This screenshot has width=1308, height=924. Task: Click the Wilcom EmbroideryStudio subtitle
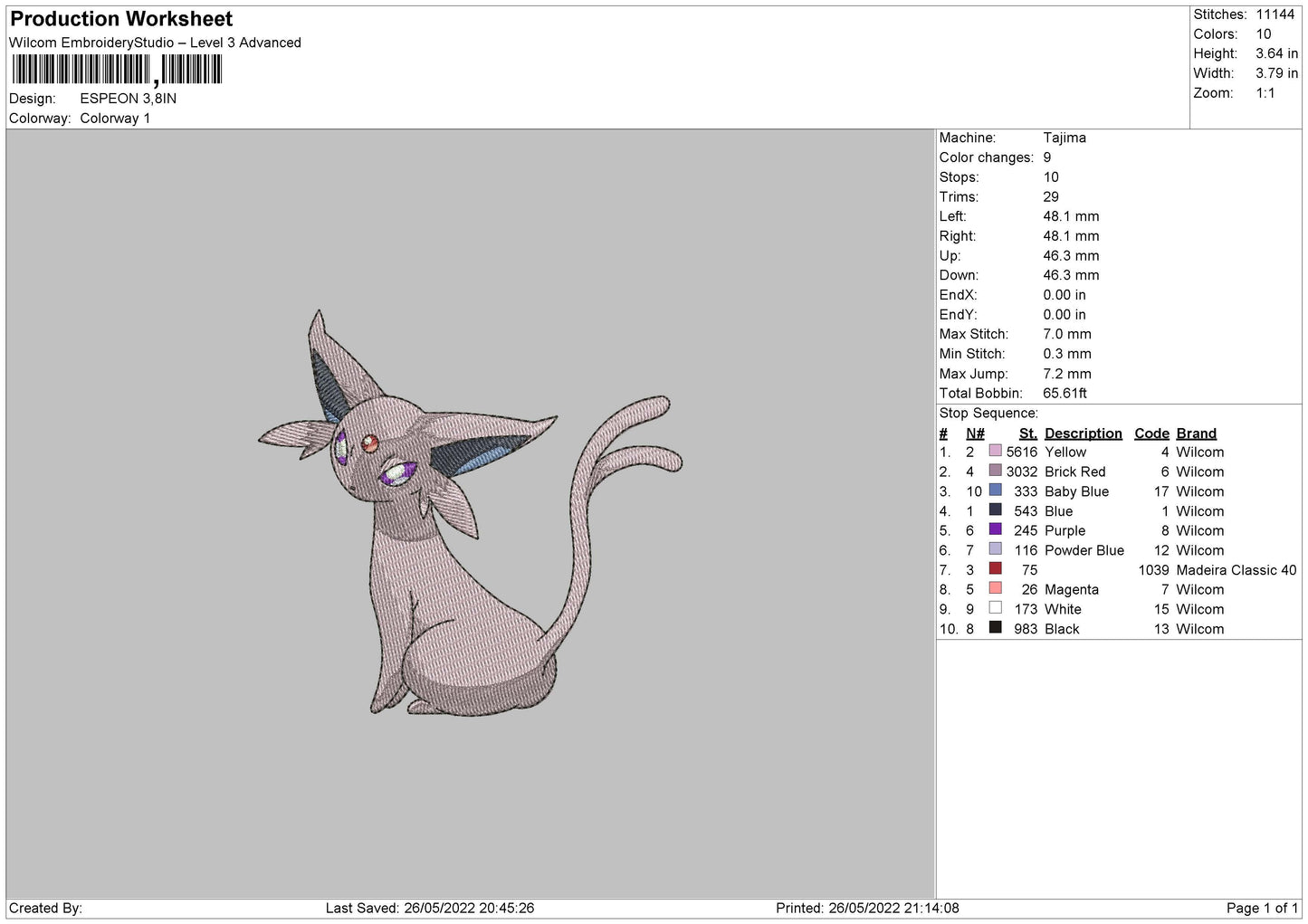[x=155, y=43]
